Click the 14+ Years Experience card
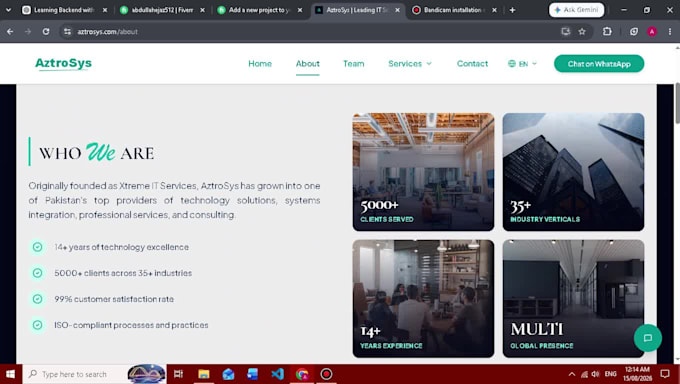 click(x=423, y=299)
